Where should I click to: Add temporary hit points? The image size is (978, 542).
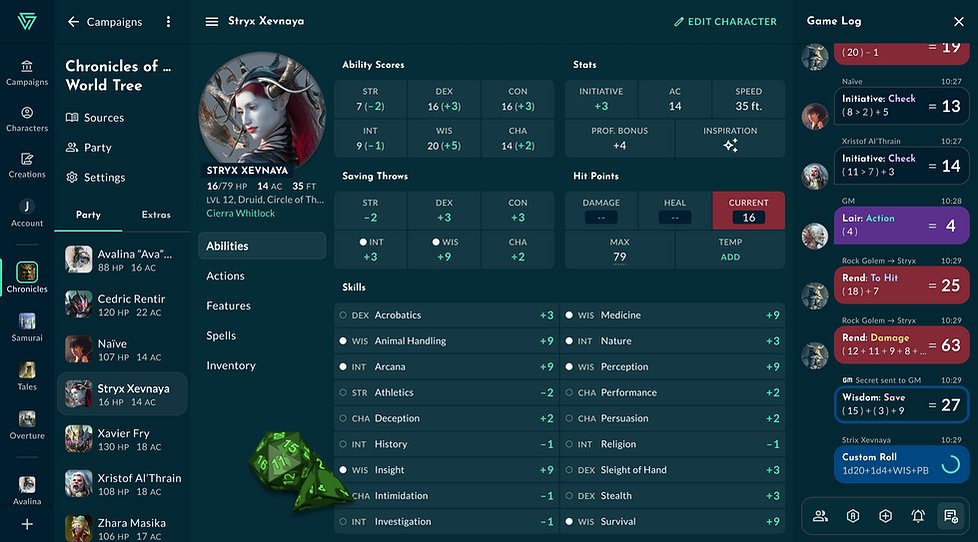pos(730,257)
